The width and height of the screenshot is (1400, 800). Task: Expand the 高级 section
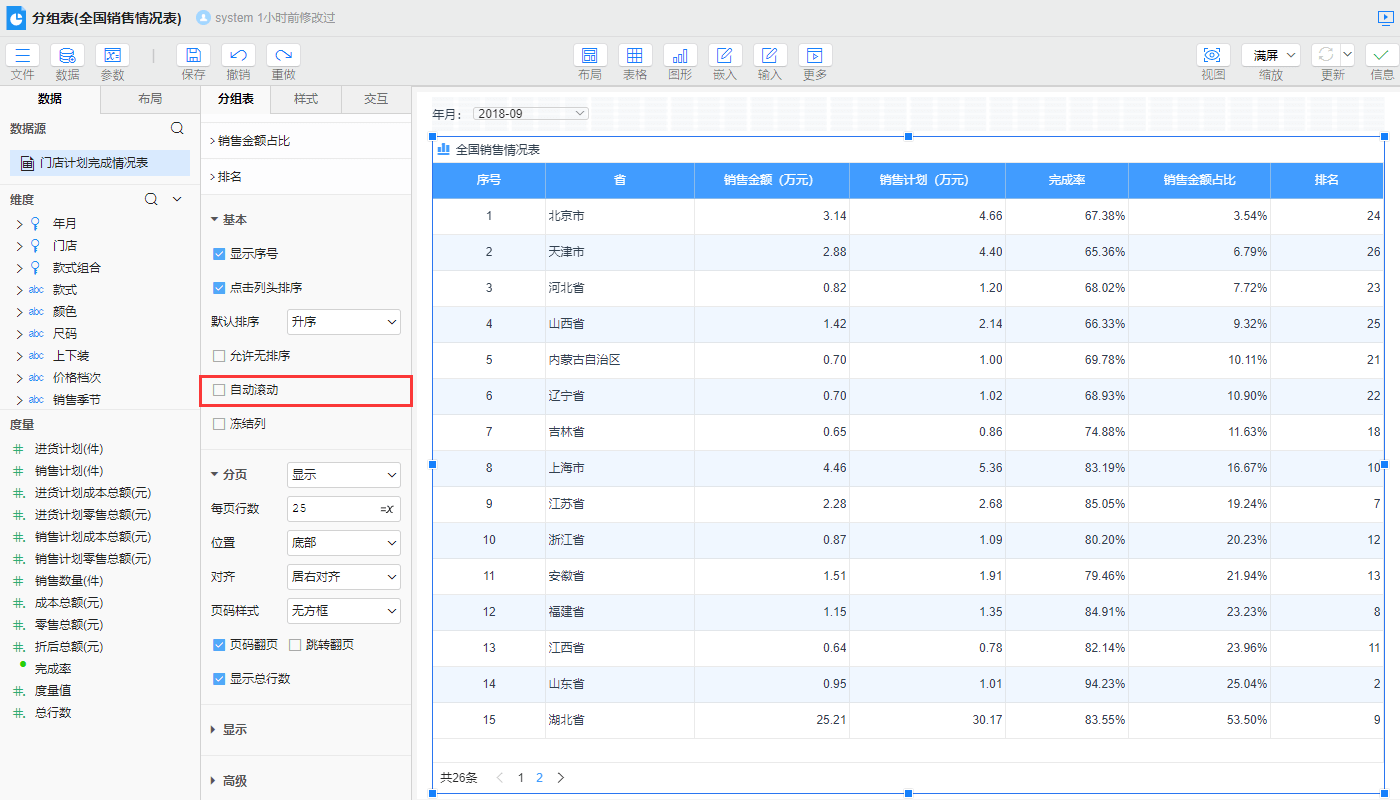coord(234,781)
